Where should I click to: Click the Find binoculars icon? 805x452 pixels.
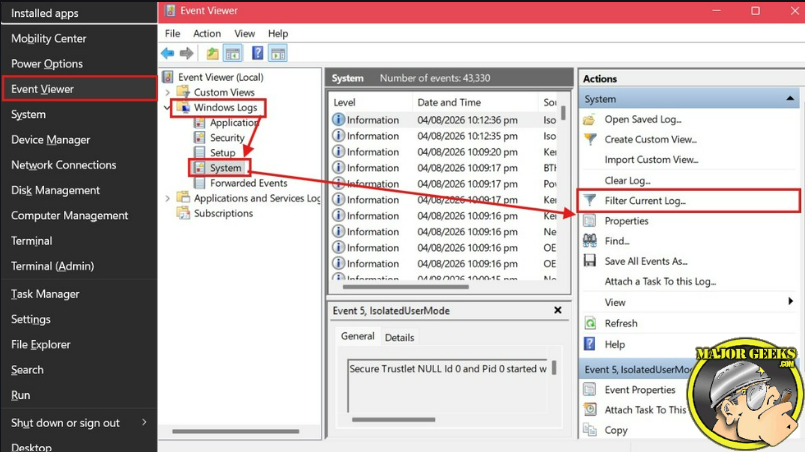pyautogui.click(x=590, y=240)
